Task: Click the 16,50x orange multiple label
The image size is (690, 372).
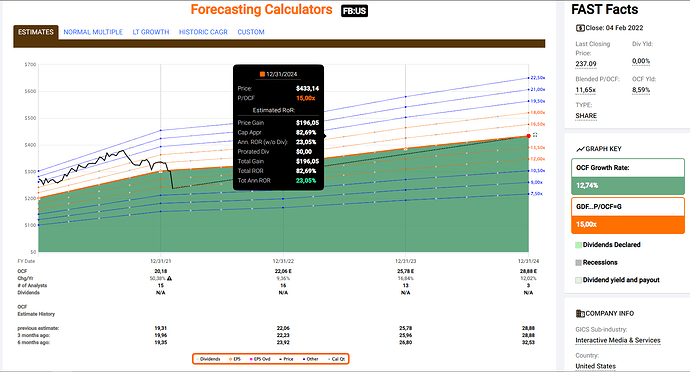Action: pyautogui.click(x=538, y=124)
